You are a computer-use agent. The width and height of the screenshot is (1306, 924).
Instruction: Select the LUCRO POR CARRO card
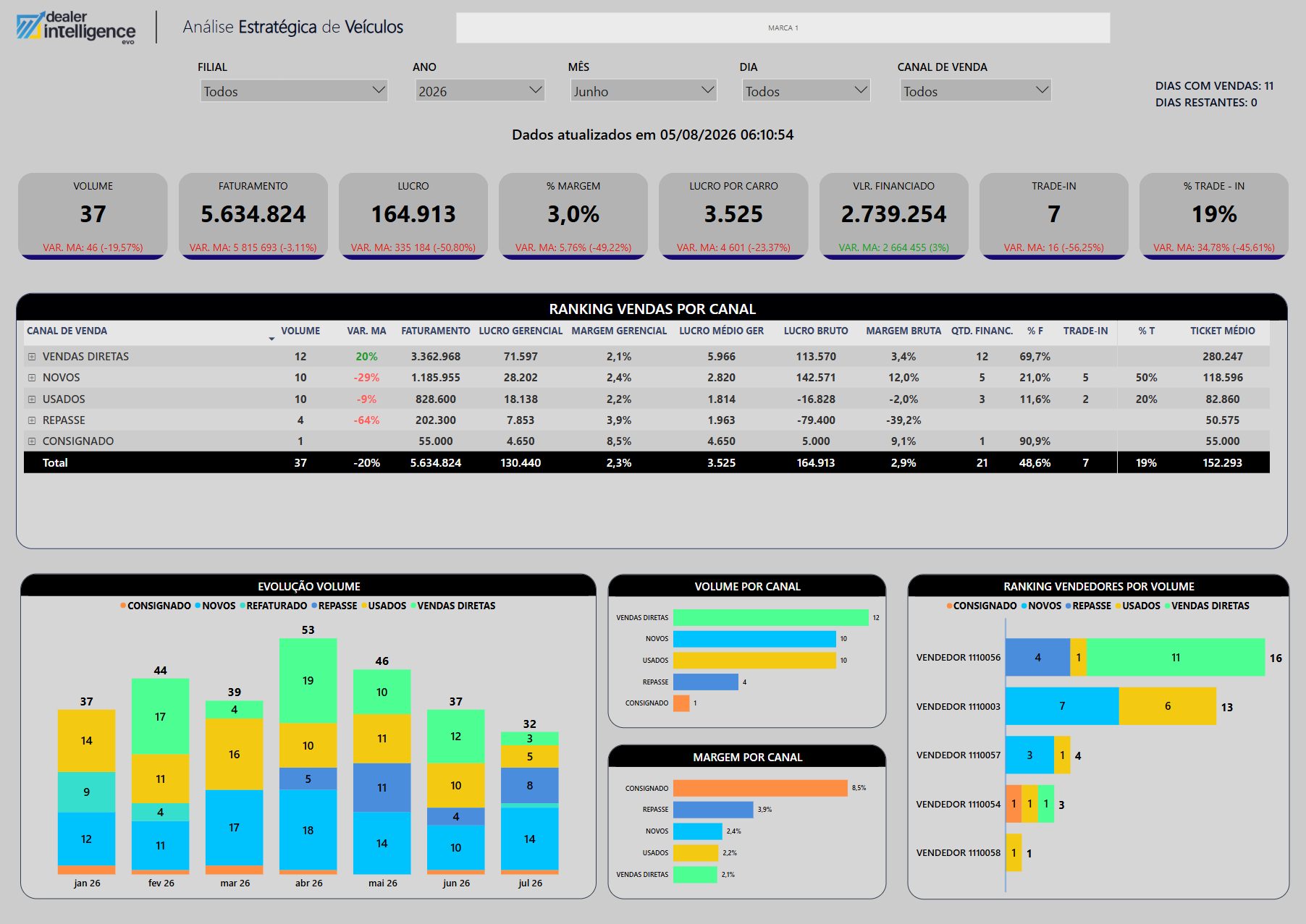tap(733, 216)
